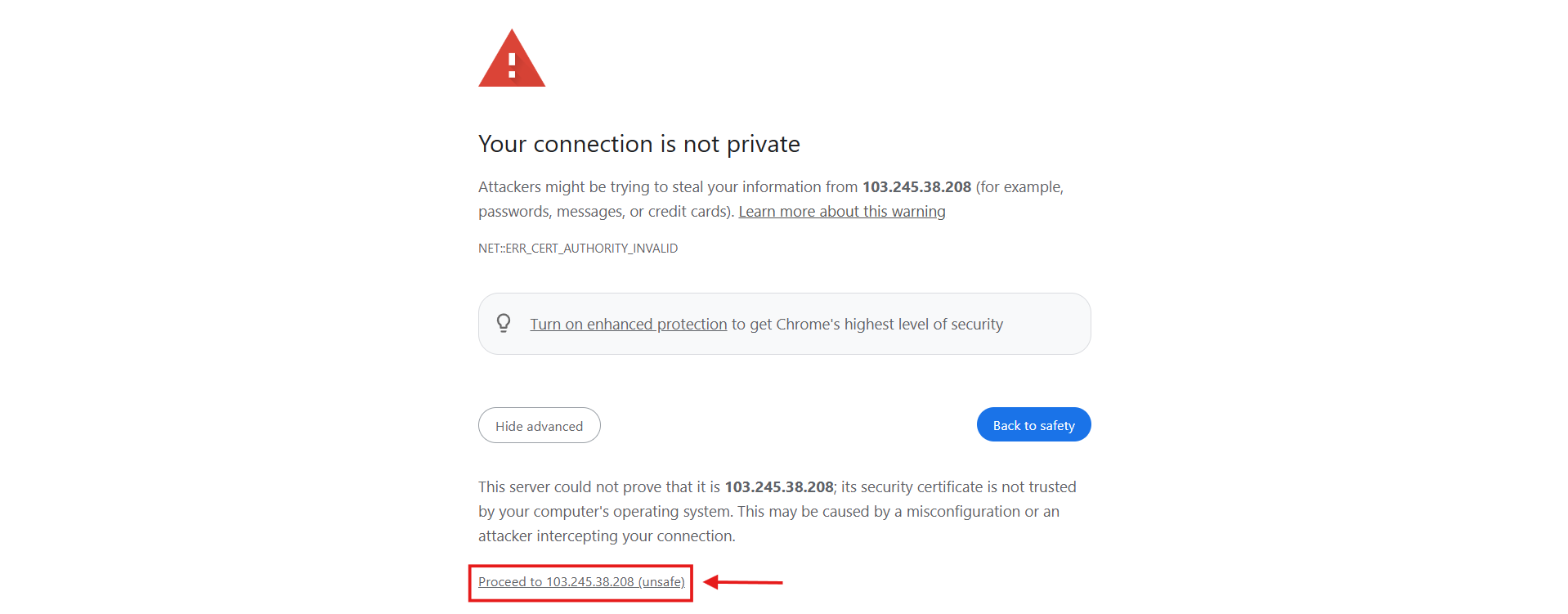Collapse details with Hide advanced

540,425
